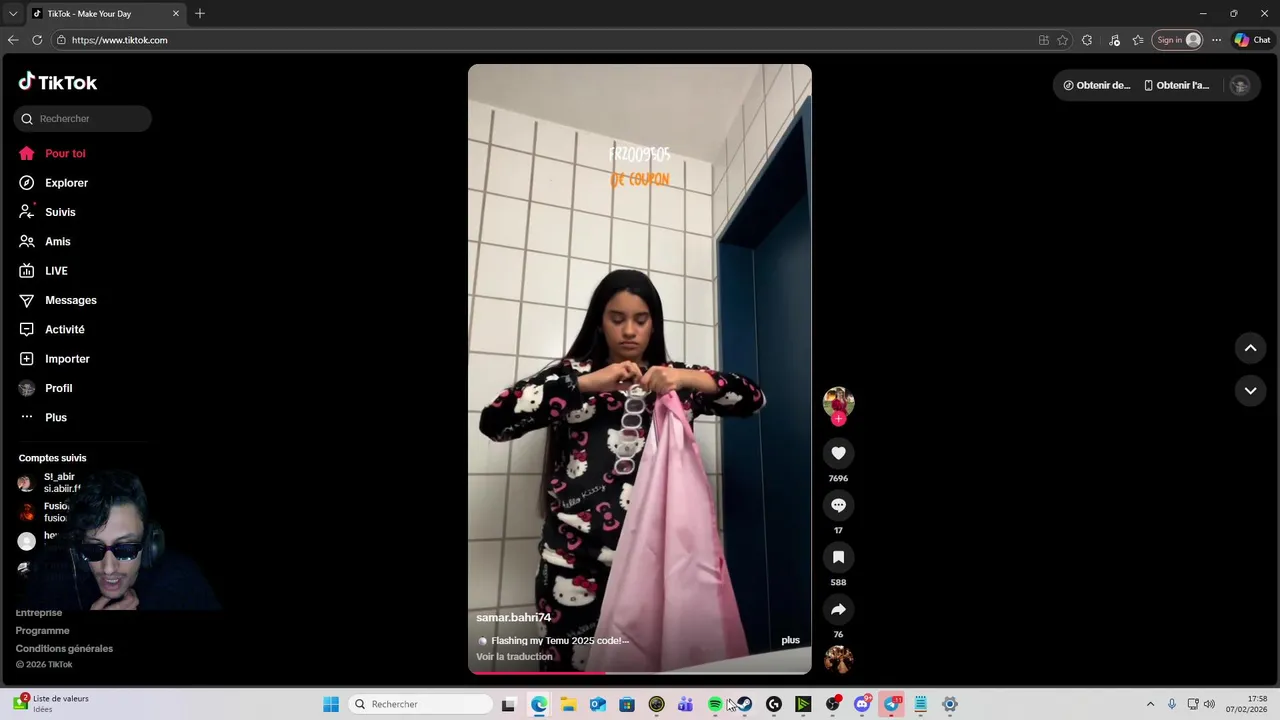Click the Rechercher search field in TikTok
Image resolution: width=1280 pixels, height=720 pixels.
(83, 119)
